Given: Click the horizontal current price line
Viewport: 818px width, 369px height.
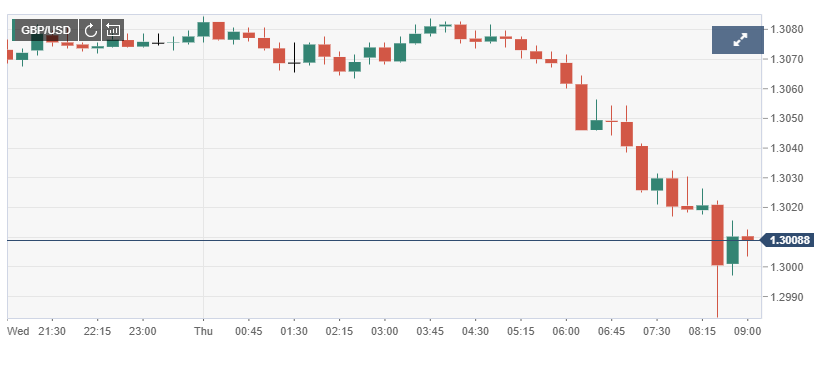Looking at the screenshot, I should (x=383, y=240).
